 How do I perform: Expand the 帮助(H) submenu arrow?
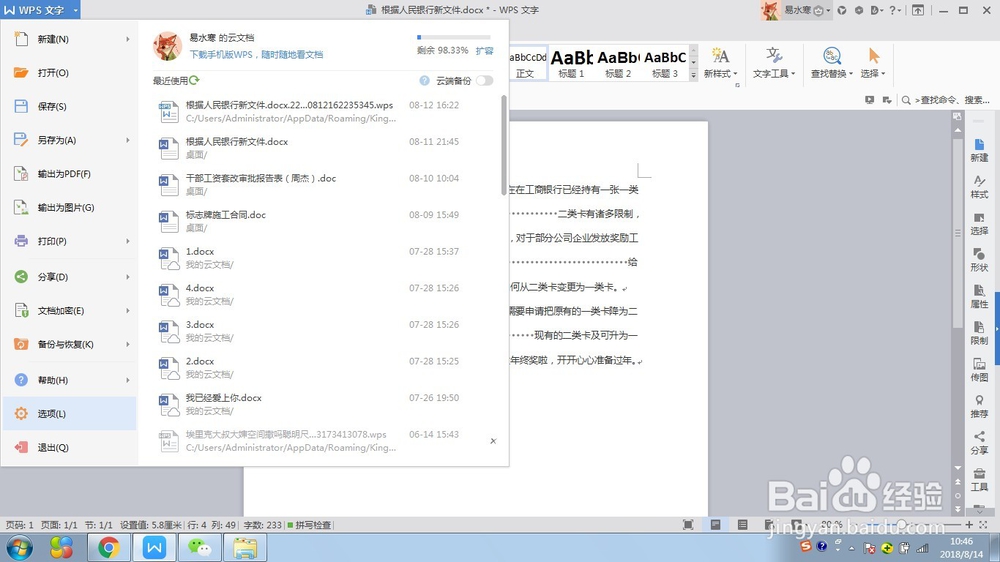(x=128, y=380)
